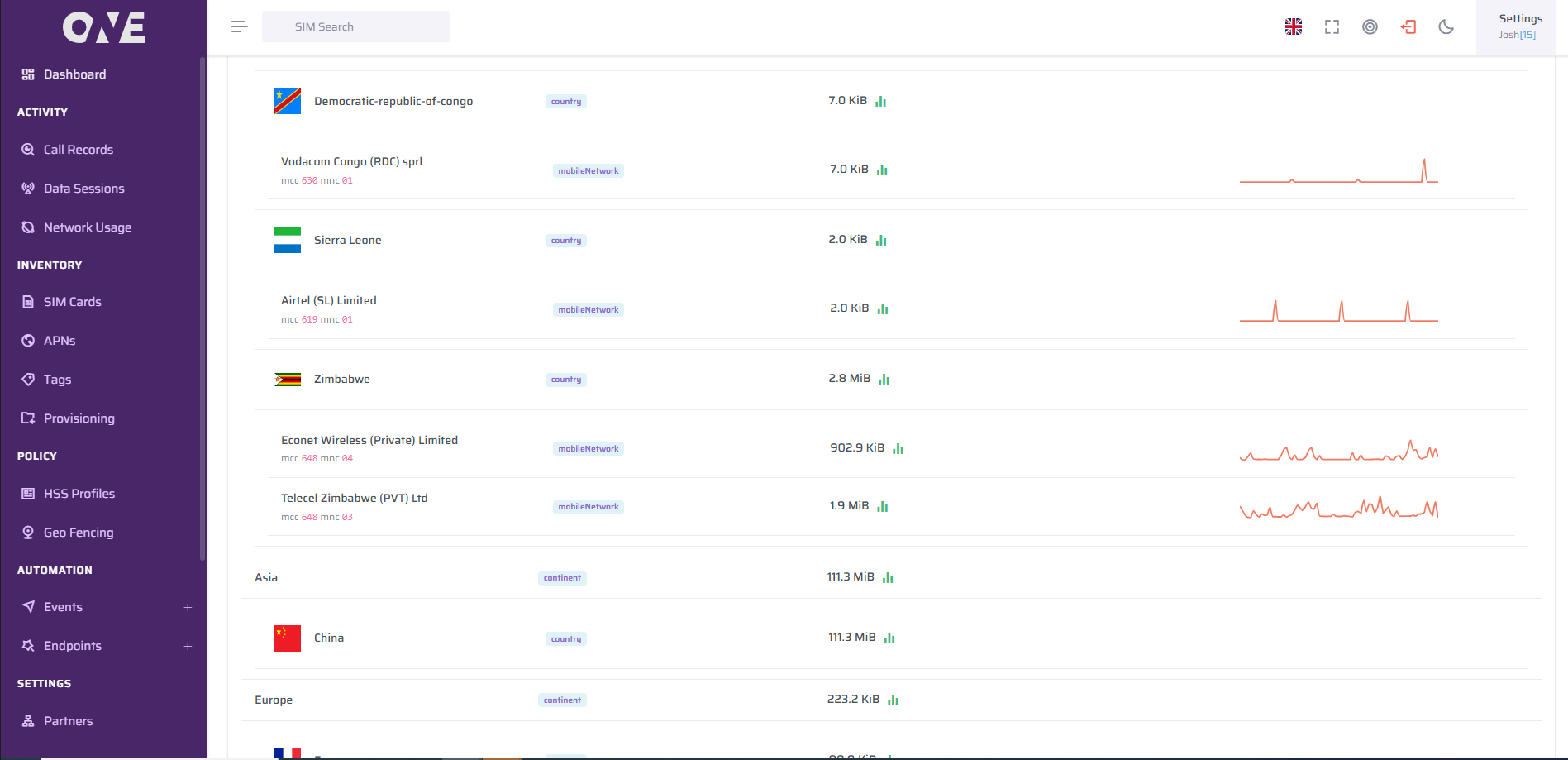The width and height of the screenshot is (1568, 760).
Task: Open Provisioning page
Action: point(79,418)
